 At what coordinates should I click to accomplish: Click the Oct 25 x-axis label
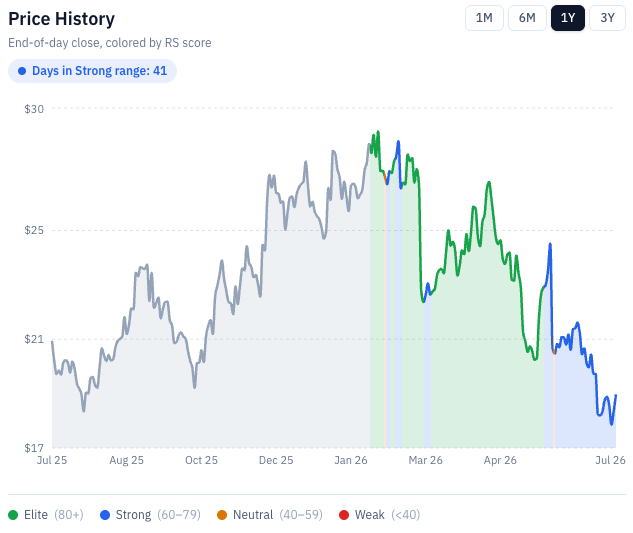tap(201, 460)
